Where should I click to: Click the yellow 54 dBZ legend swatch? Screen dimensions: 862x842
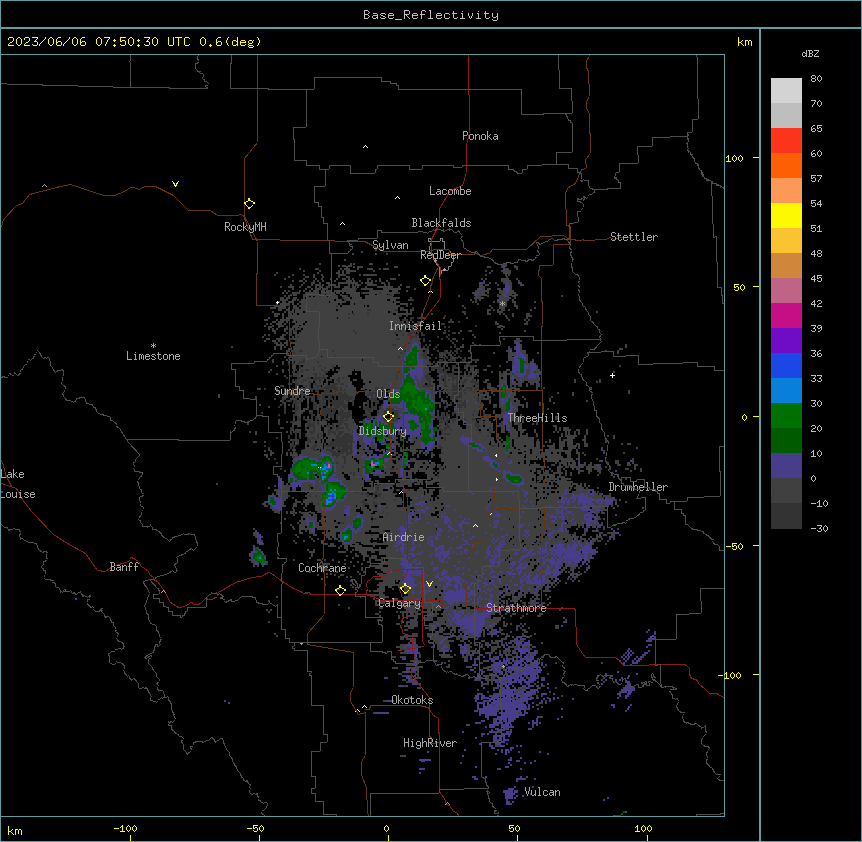(x=786, y=215)
